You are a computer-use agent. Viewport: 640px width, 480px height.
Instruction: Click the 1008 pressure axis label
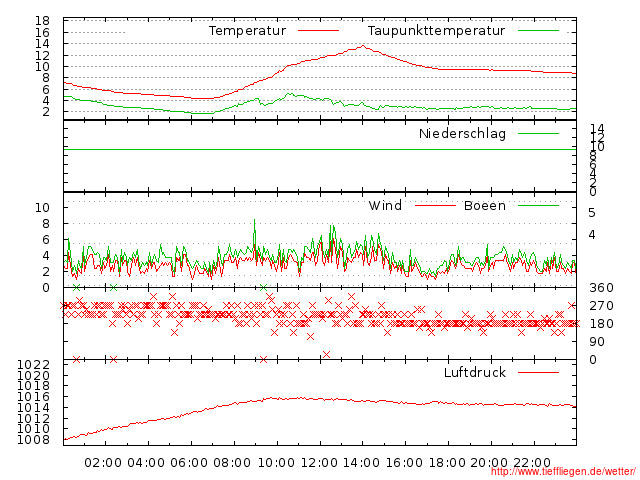point(33,440)
